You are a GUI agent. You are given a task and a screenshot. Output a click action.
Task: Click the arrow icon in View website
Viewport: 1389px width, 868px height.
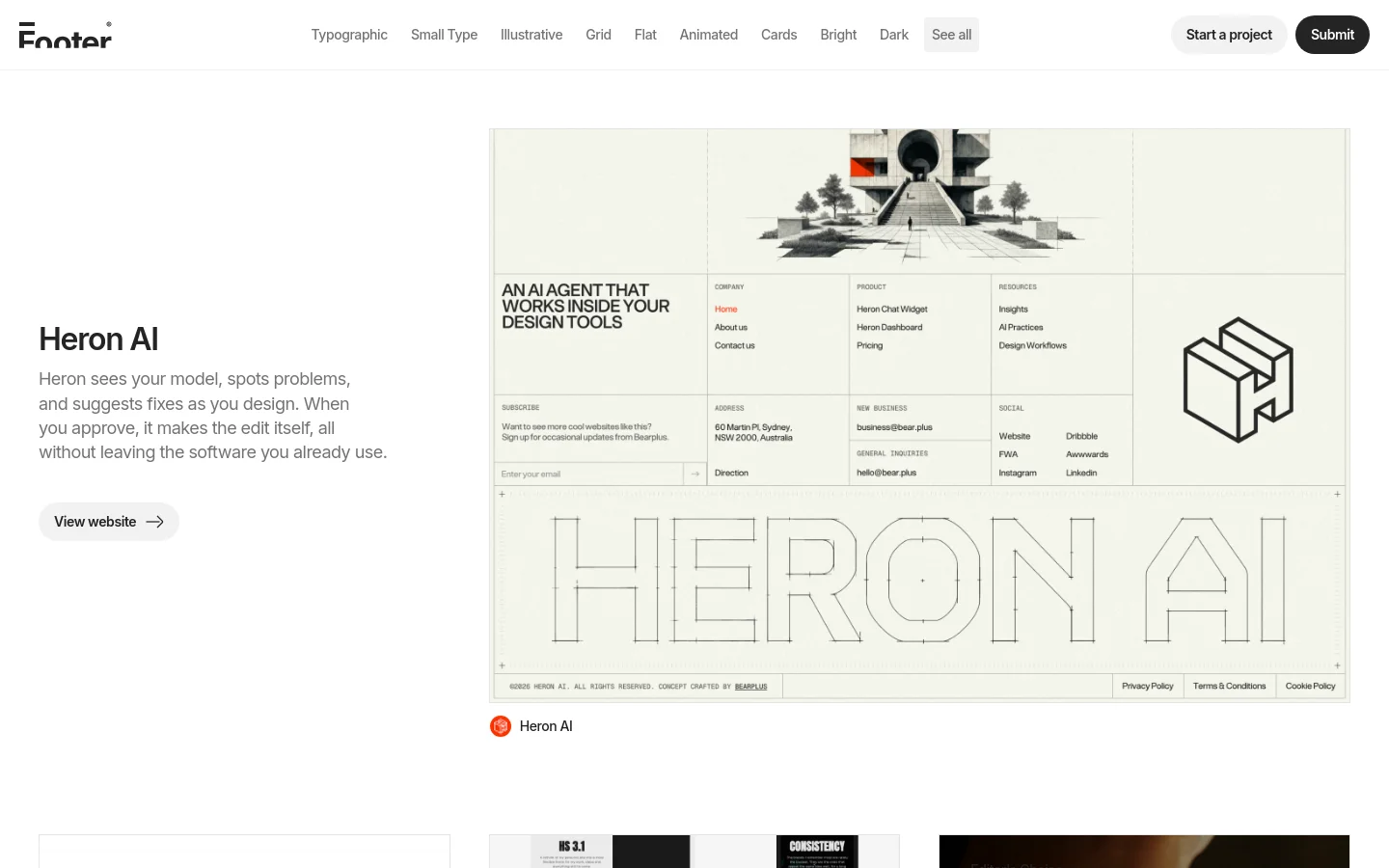tap(154, 522)
